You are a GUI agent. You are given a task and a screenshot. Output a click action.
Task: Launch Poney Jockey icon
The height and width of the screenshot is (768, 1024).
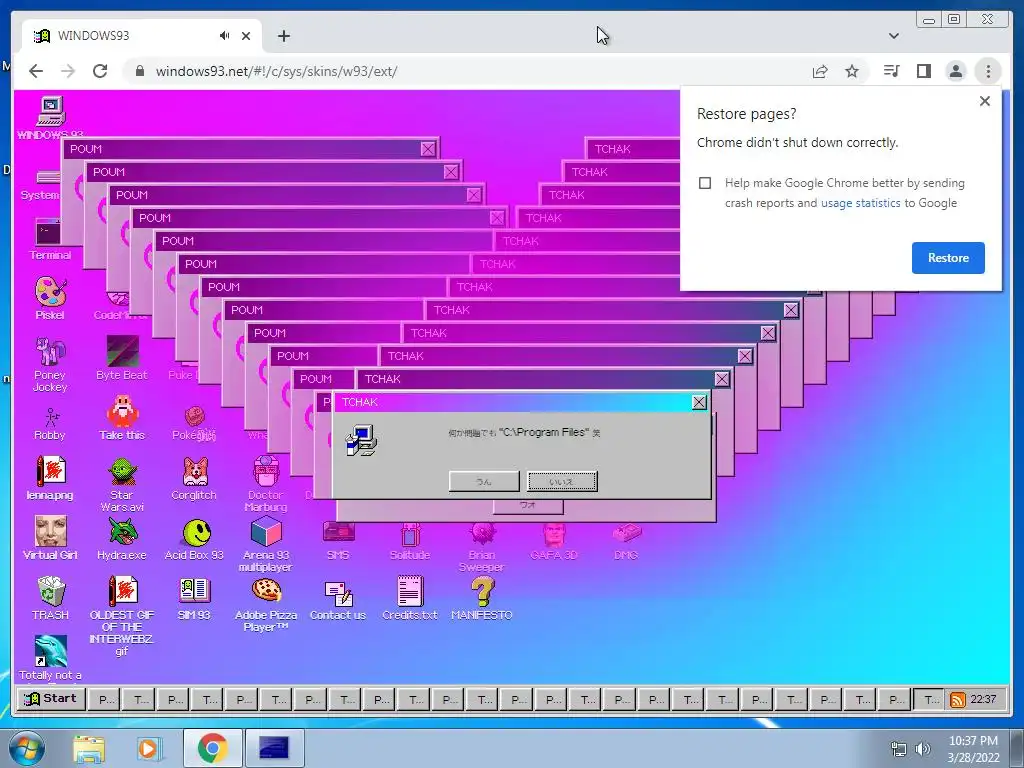(x=50, y=364)
